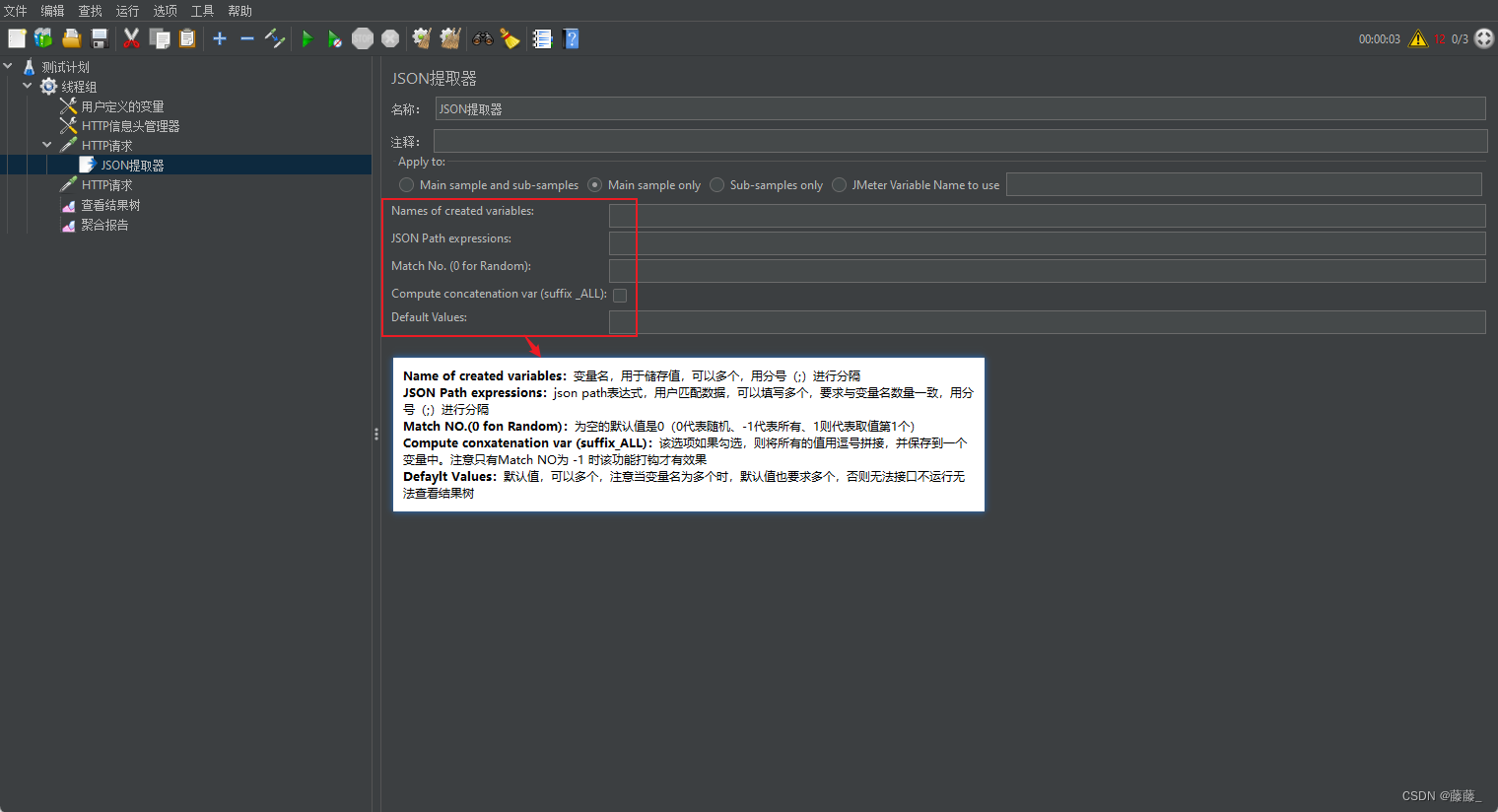The width and height of the screenshot is (1498, 812).
Task: Select Main sample and sub-samples radio
Action: coord(406,184)
